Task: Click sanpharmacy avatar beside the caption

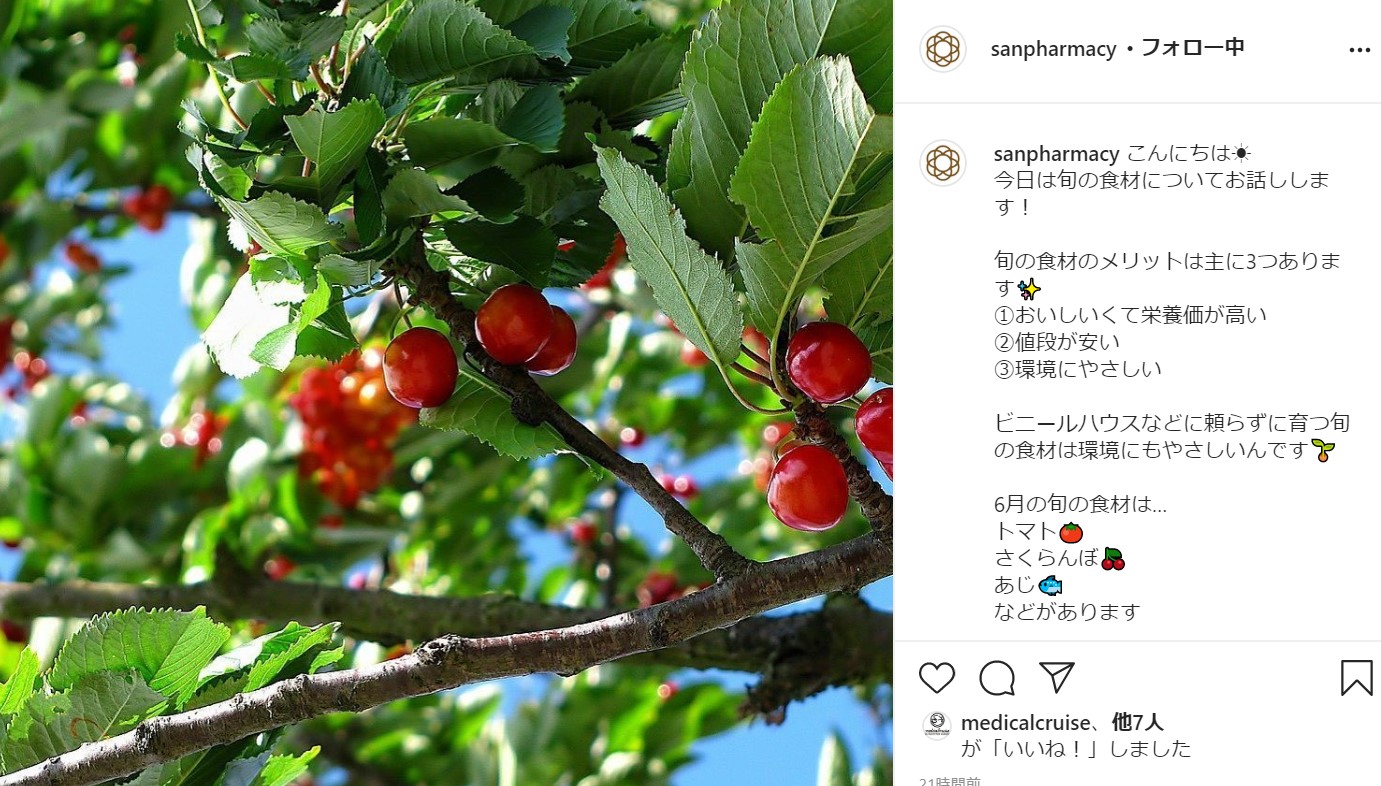Action: (942, 163)
